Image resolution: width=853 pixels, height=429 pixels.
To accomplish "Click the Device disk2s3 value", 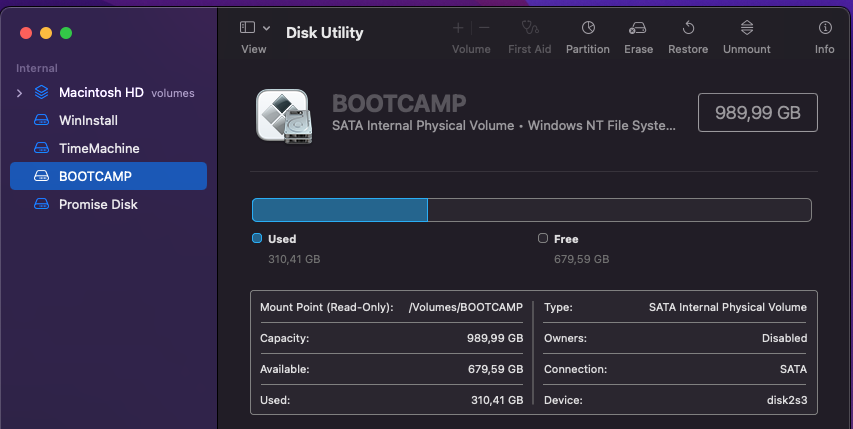I will (x=787, y=400).
